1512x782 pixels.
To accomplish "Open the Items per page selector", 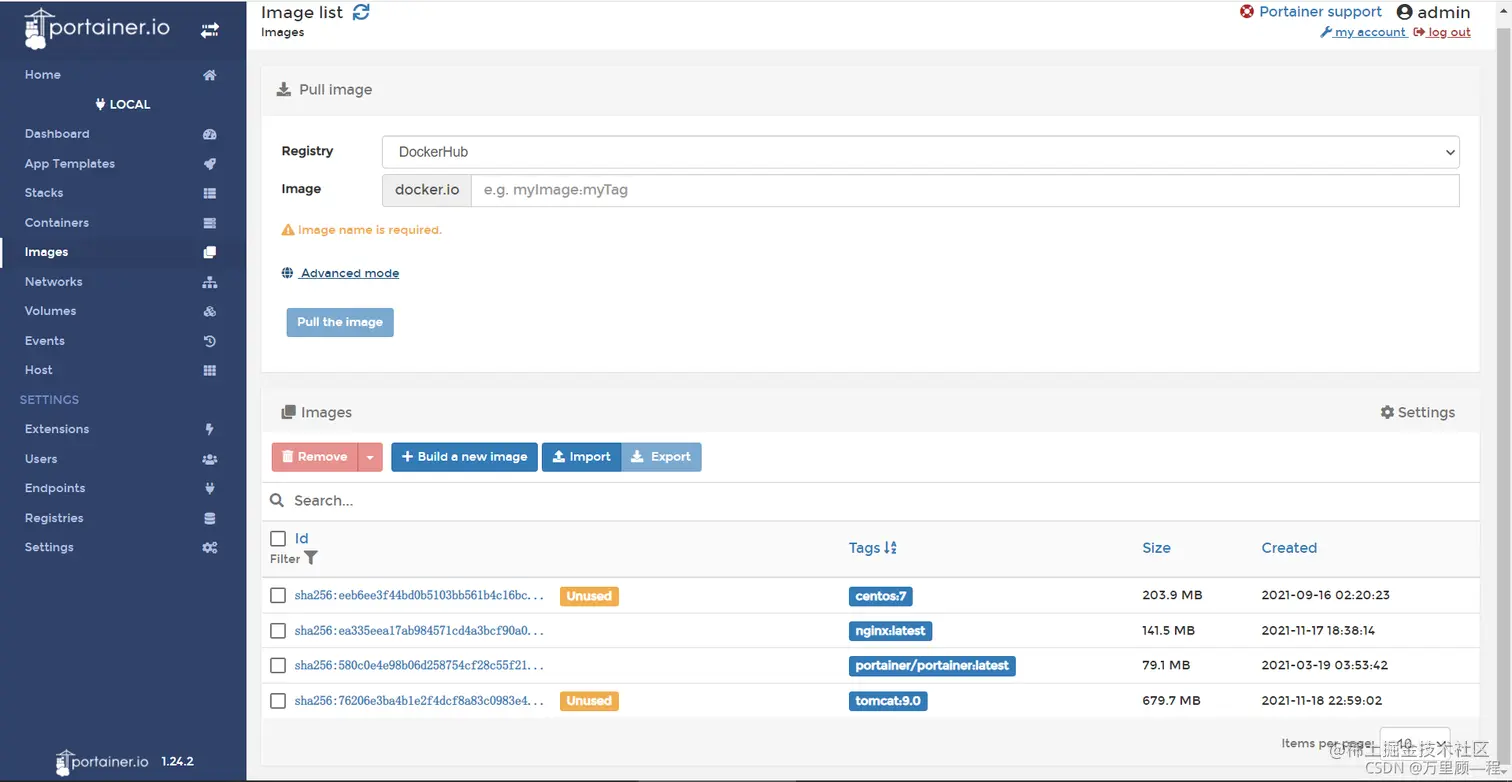I will (x=1414, y=744).
